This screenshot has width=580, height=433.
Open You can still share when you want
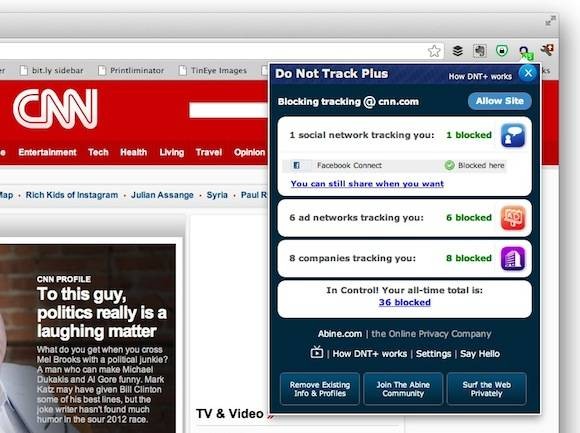(x=367, y=184)
